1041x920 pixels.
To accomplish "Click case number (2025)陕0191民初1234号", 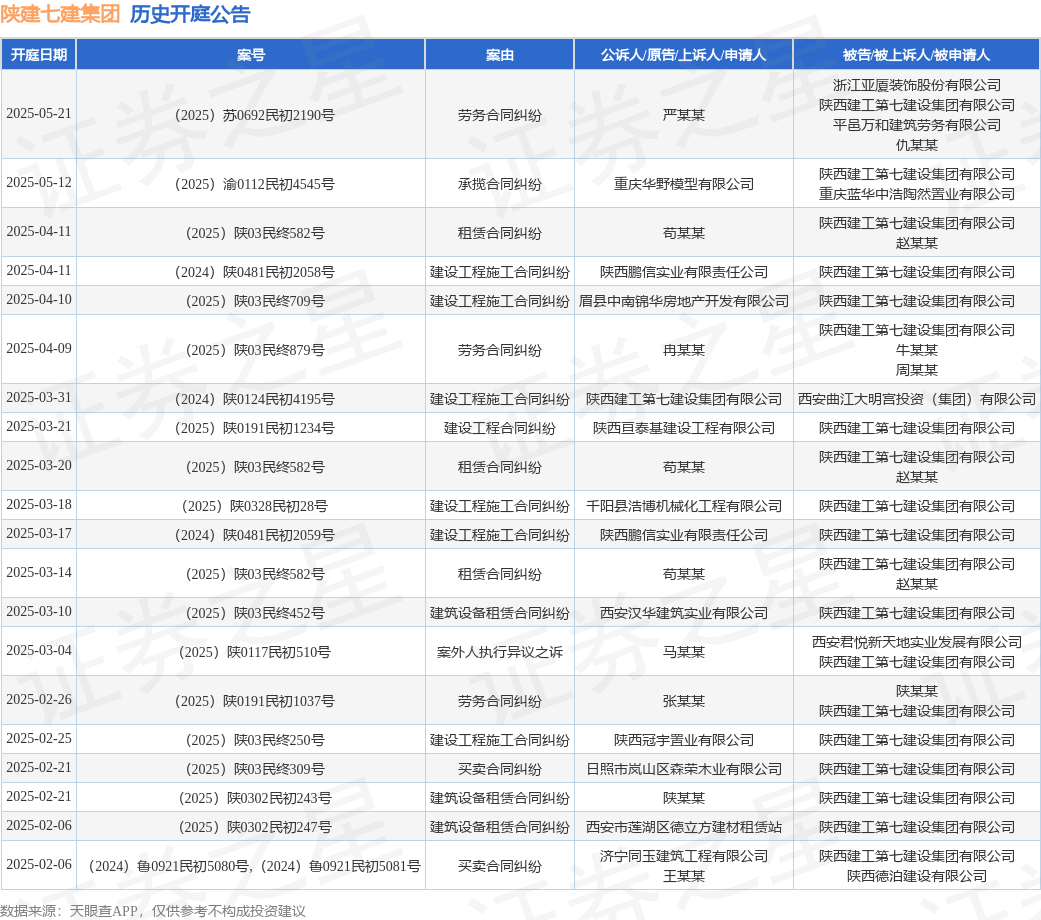I will (254, 428).
